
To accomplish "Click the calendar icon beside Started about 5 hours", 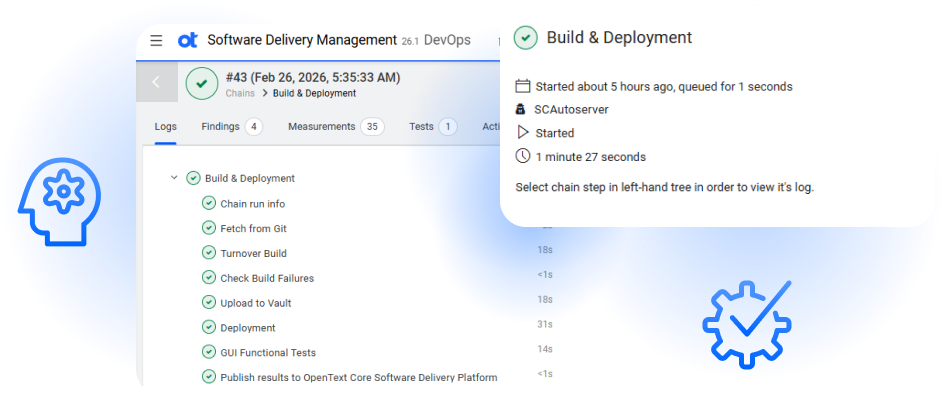I will (x=523, y=86).
